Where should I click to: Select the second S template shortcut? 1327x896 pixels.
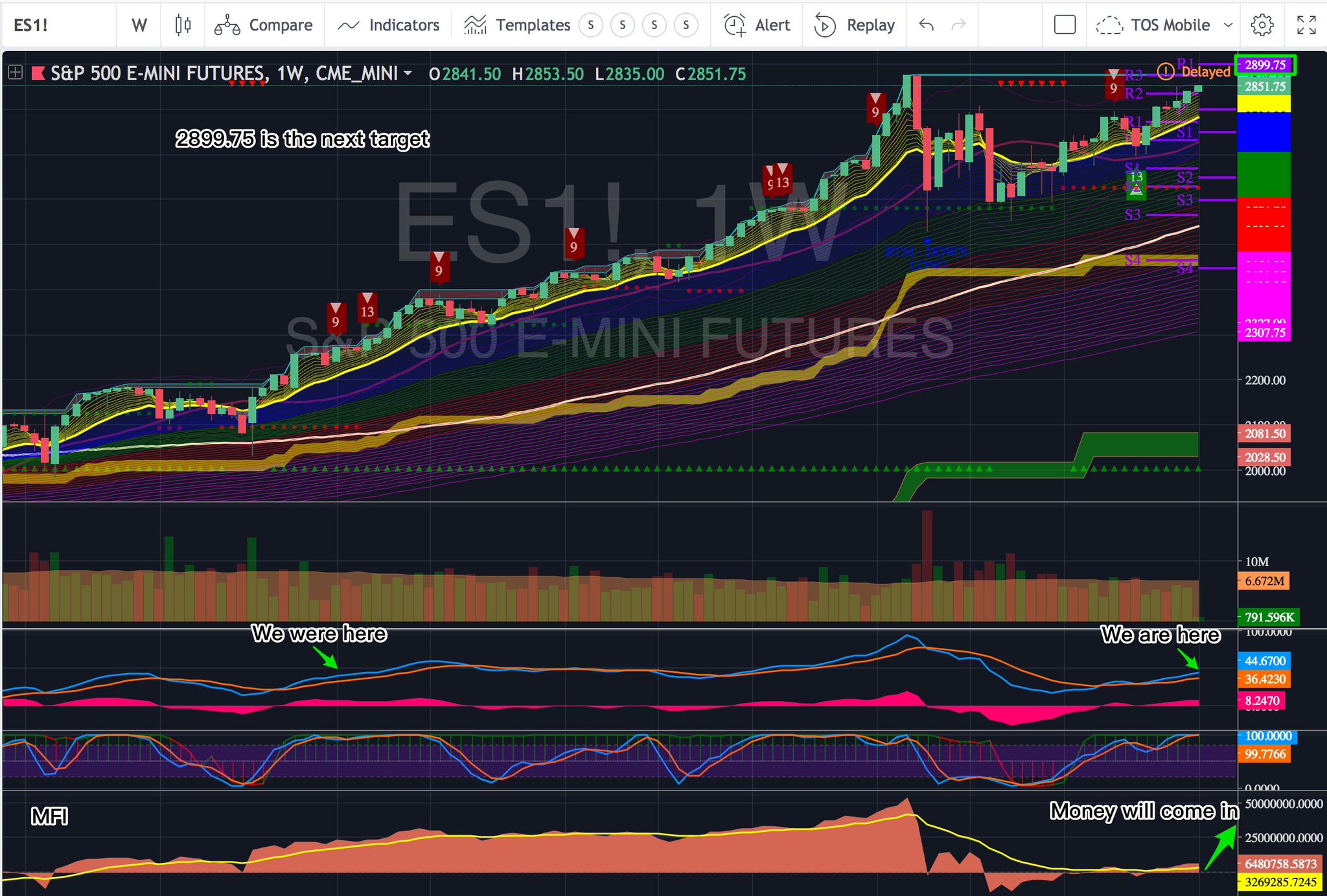[x=623, y=25]
